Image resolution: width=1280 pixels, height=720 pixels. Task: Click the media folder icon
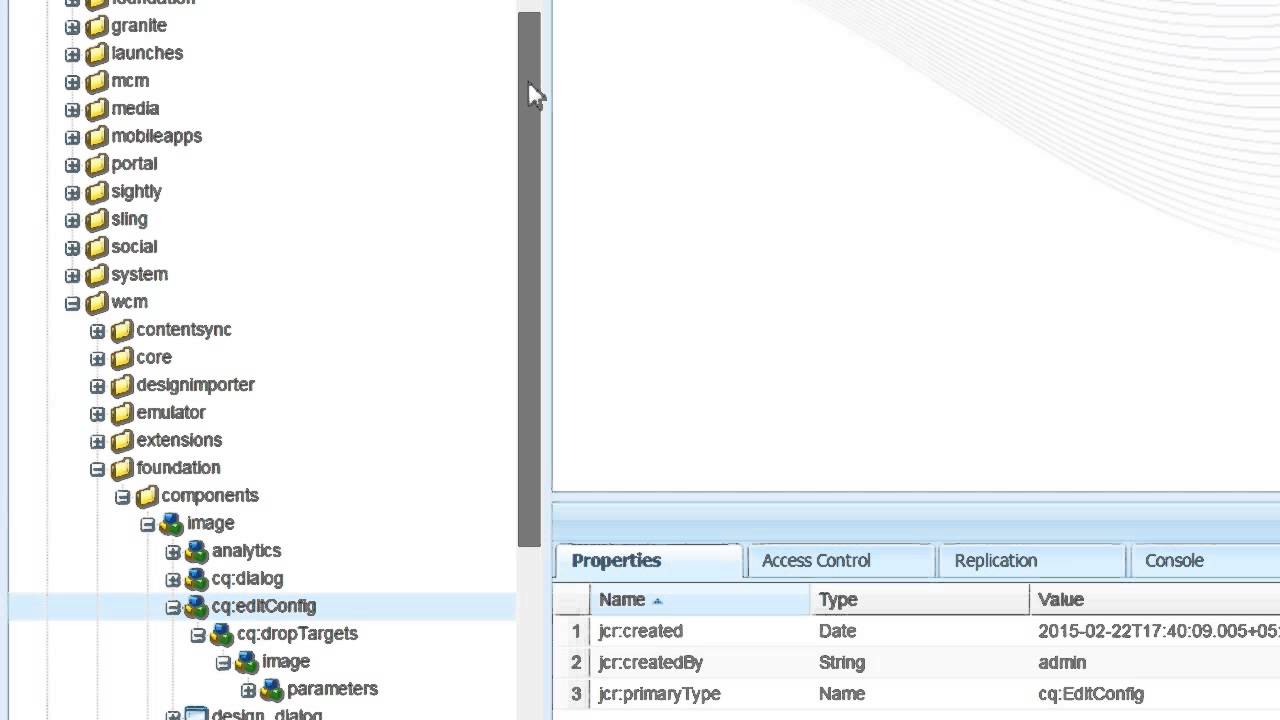[x=97, y=109]
